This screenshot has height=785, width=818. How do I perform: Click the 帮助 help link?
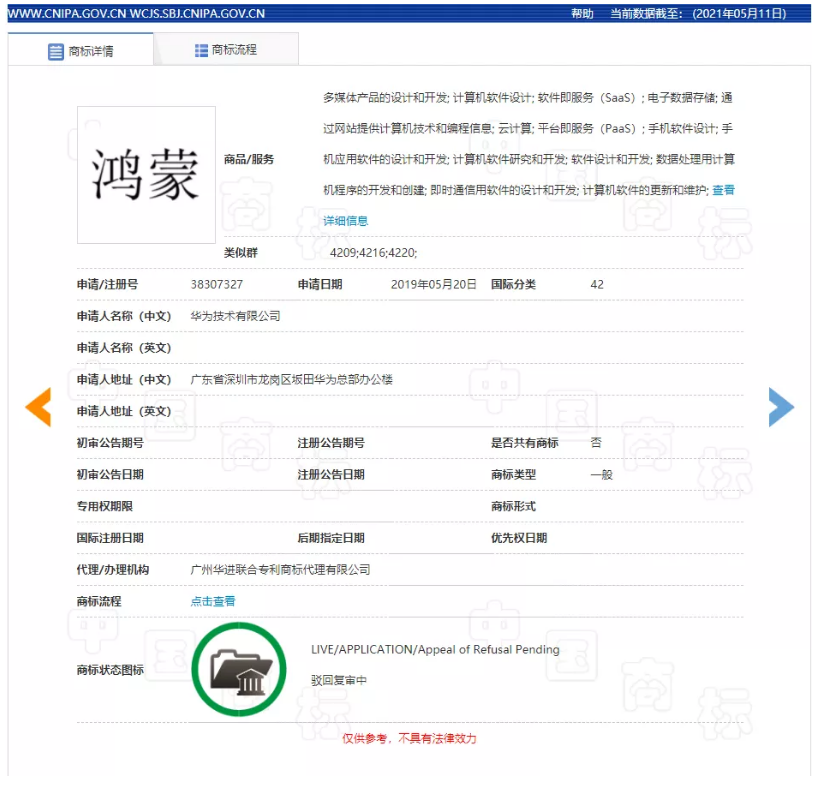[x=582, y=14]
